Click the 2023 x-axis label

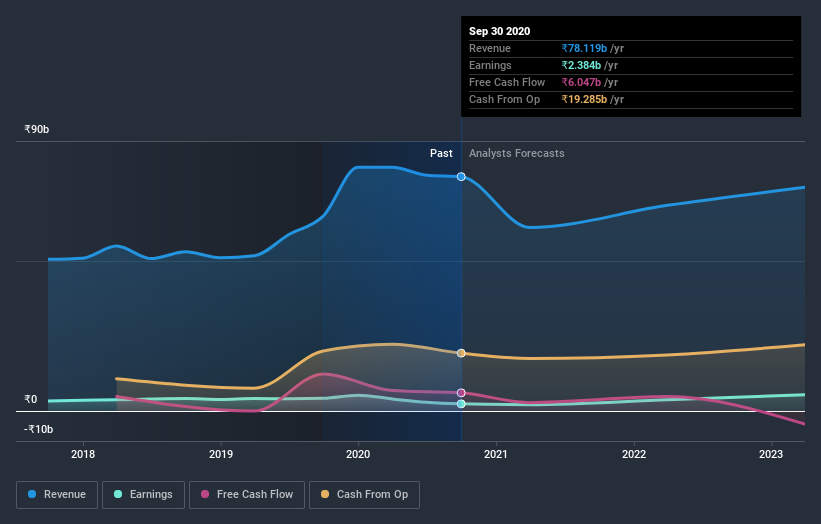(x=771, y=454)
